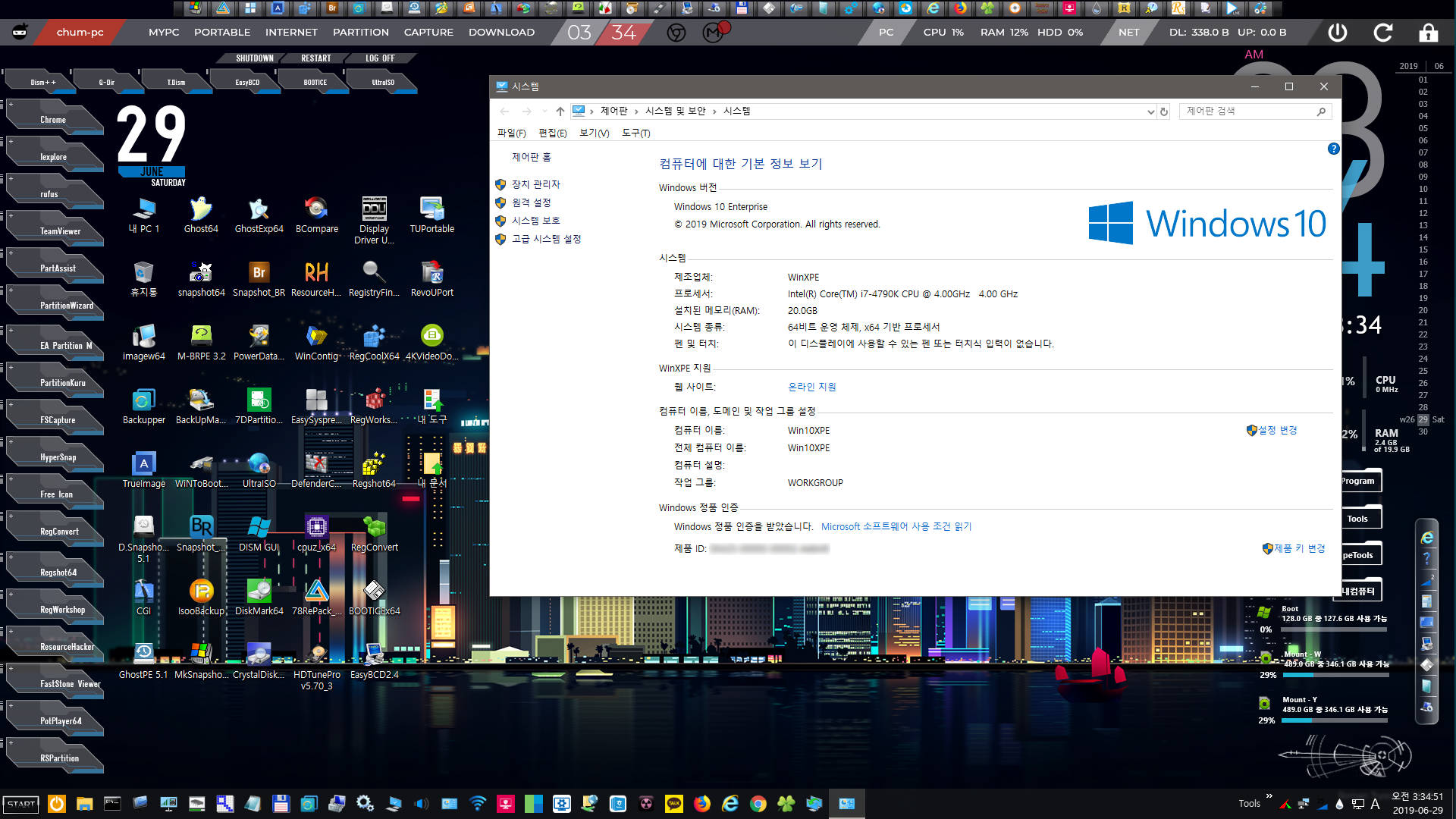Select INTERNET tab in top bar
1456x819 pixels.
coord(291,33)
